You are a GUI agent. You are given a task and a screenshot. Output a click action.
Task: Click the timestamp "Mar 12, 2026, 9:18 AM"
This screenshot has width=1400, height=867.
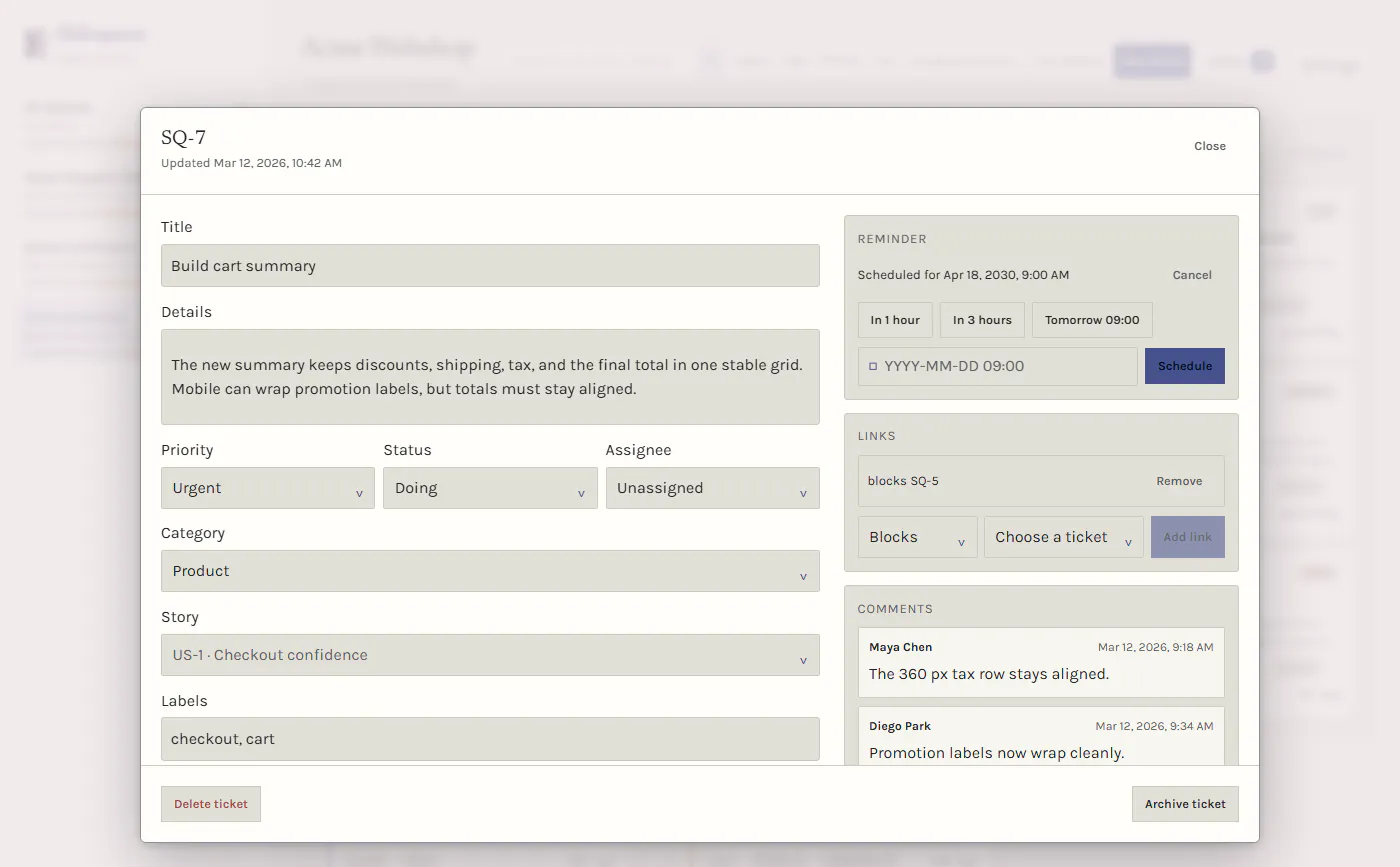coord(1156,647)
